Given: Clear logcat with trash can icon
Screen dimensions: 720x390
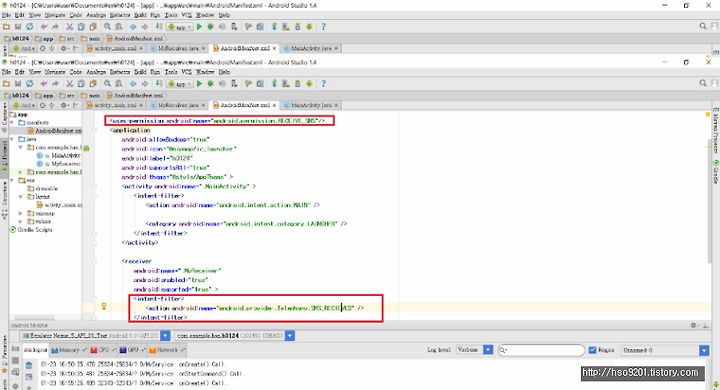Looking at the screenshot, I should (x=29, y=366).
